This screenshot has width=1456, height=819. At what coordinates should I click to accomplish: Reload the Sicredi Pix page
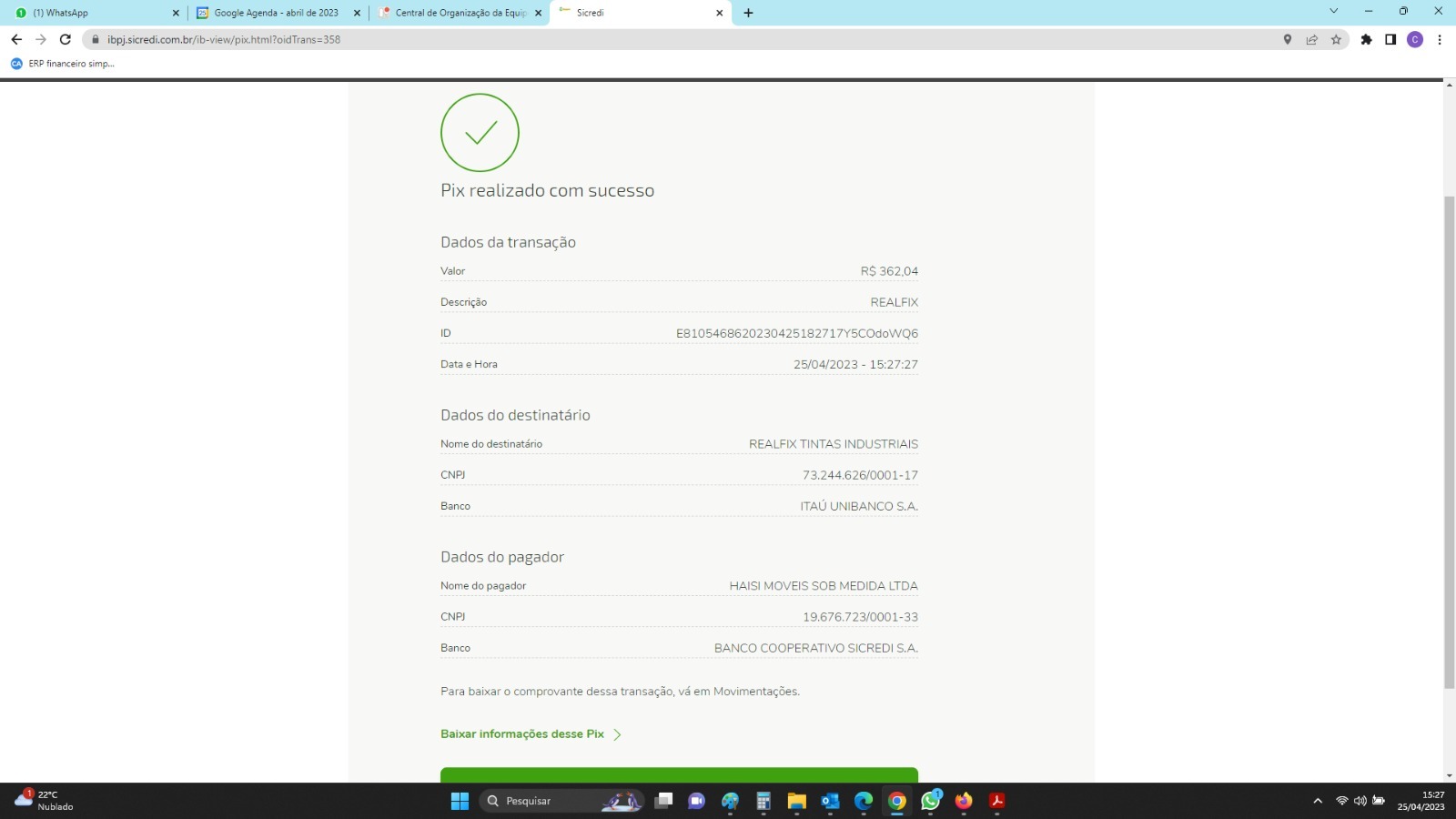tap(65, 39)
